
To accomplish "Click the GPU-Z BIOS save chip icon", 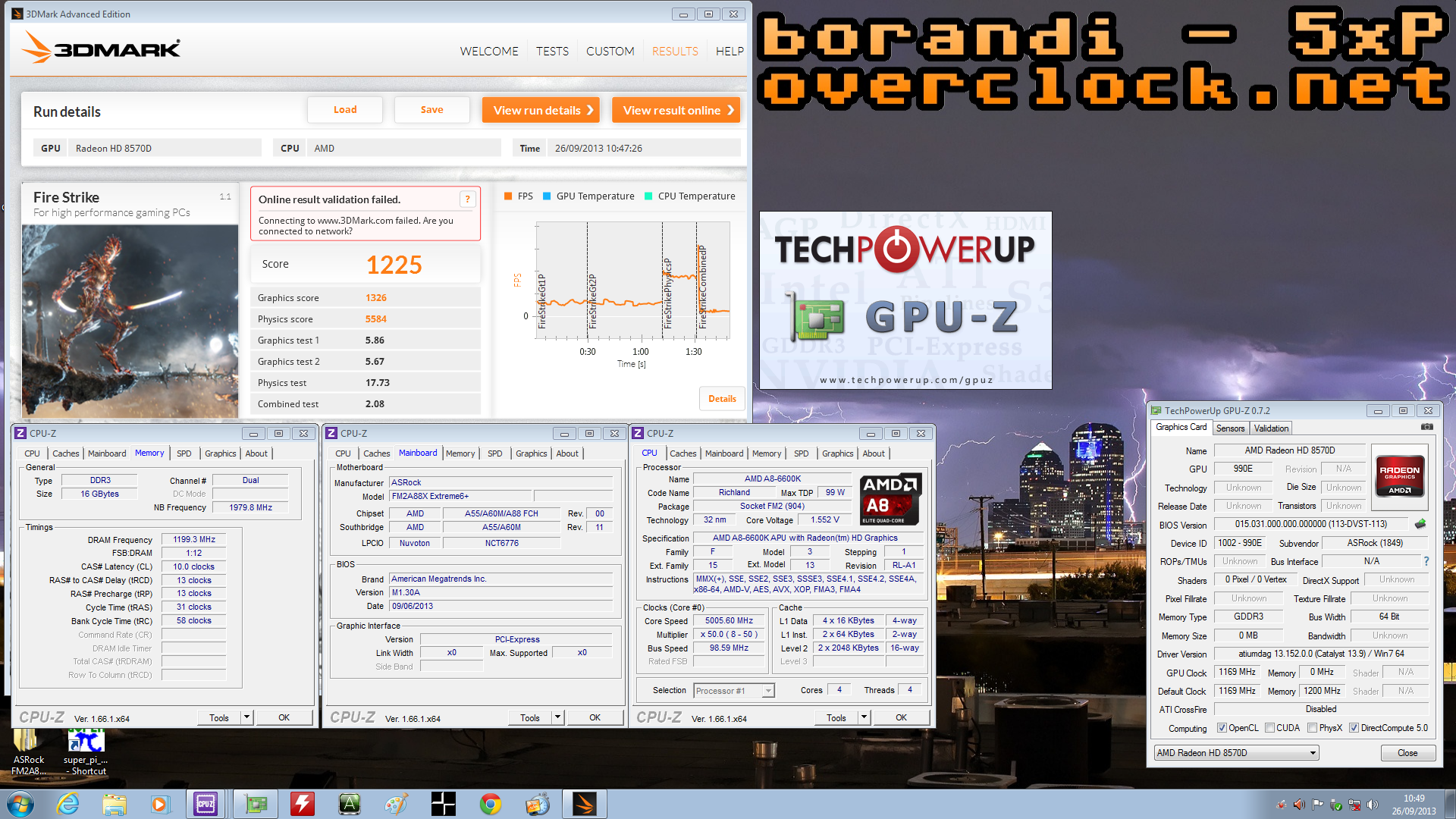I will pos(1420,524).
